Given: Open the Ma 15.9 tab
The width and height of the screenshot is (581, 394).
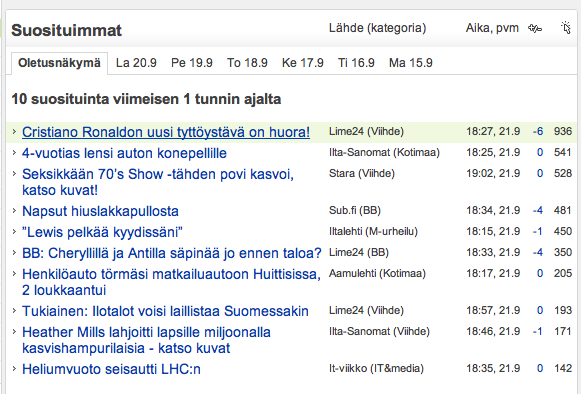Looking at the screenshot, I should 411,63.
